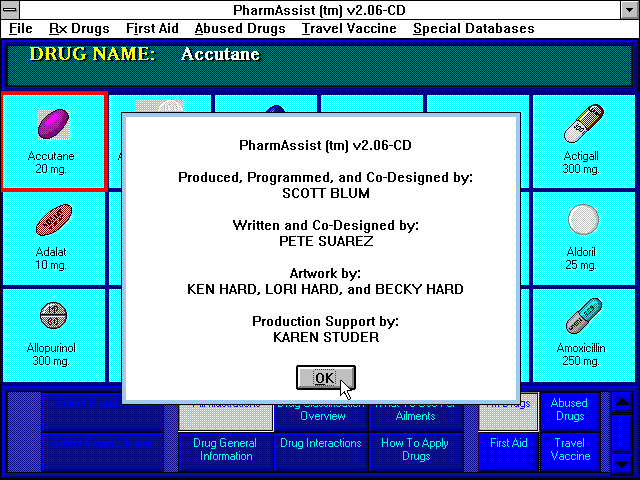640x480 pixels.
Task: Click the title bar minimize arrow
Action: click(629, 10)
